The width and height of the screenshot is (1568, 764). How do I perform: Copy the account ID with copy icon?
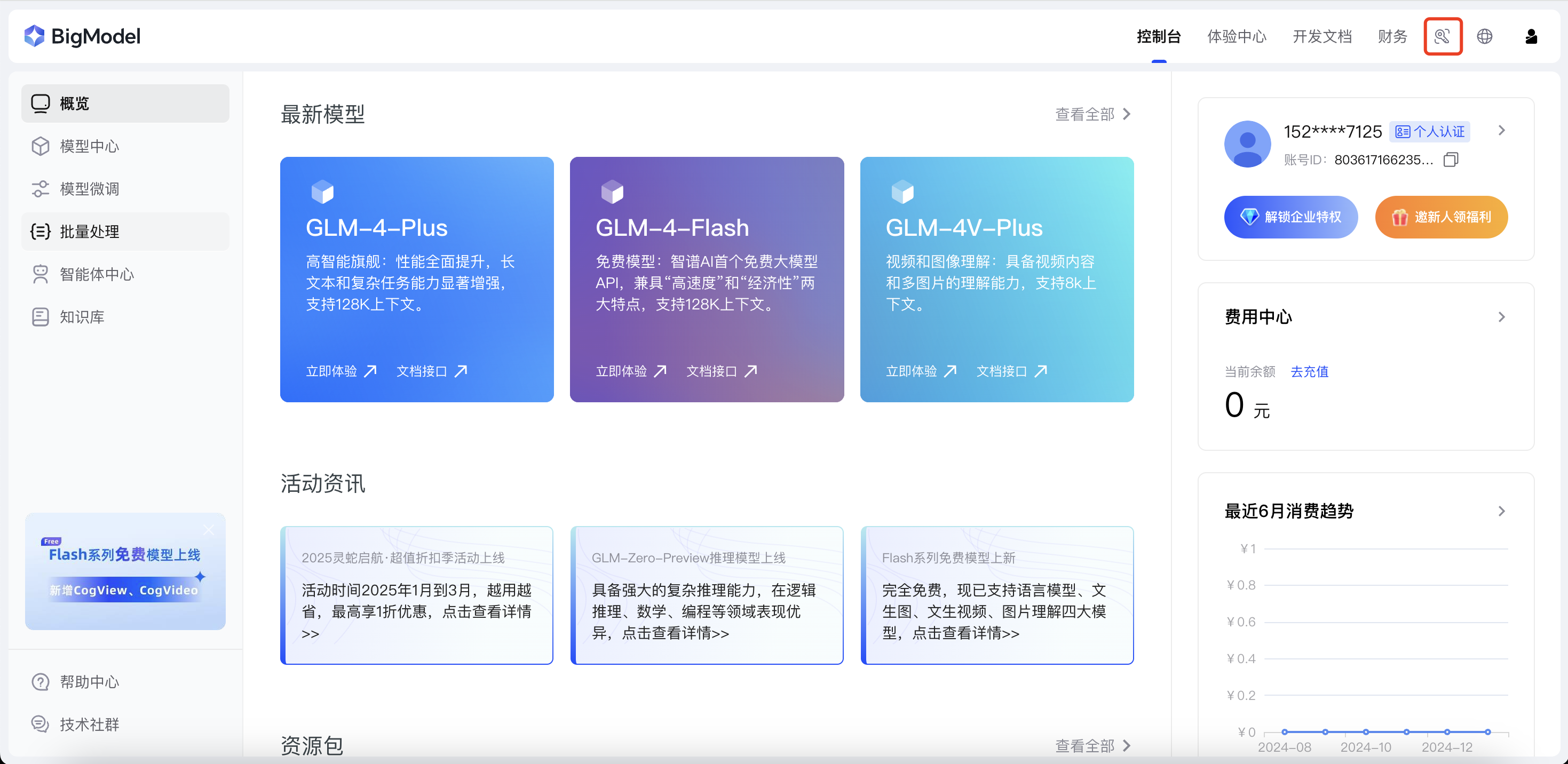[x=1451, y=160]
